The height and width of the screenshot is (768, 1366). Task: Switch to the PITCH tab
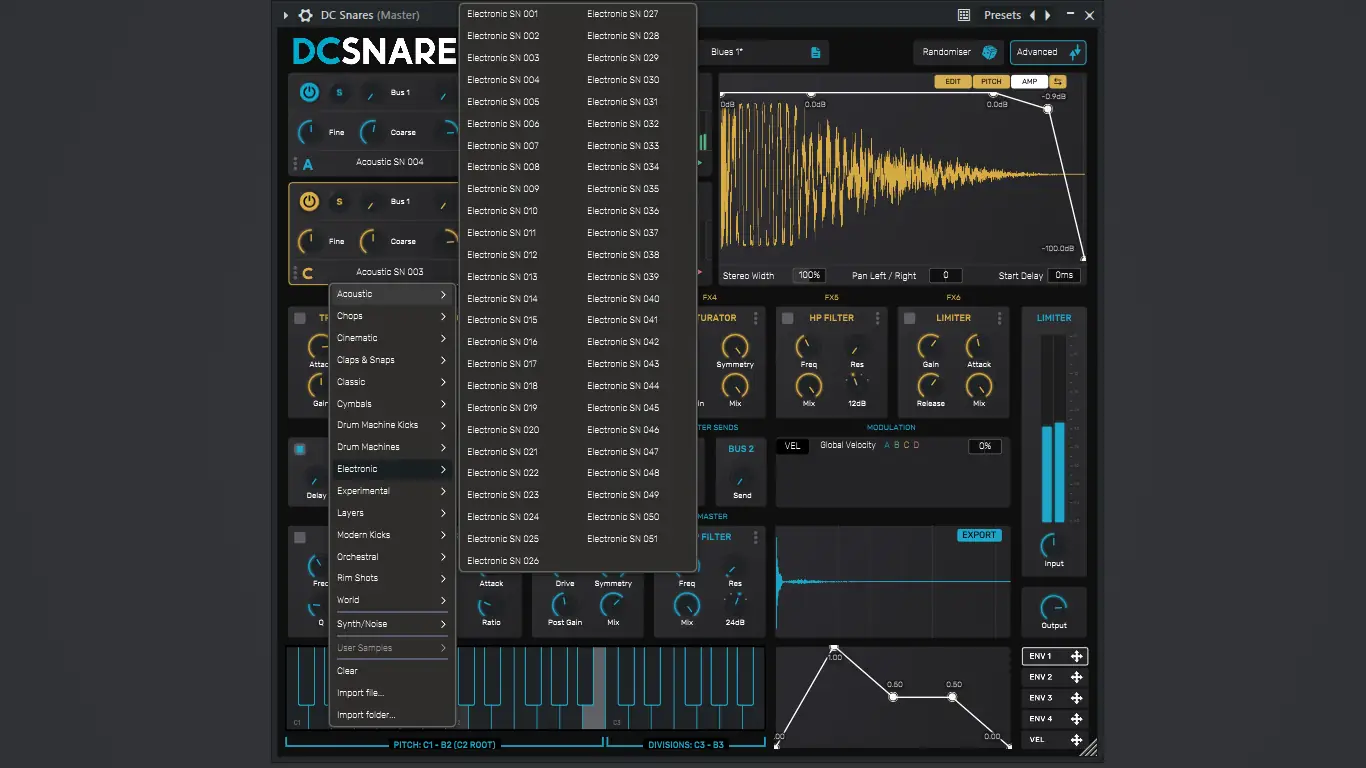[x=991, y=81]
